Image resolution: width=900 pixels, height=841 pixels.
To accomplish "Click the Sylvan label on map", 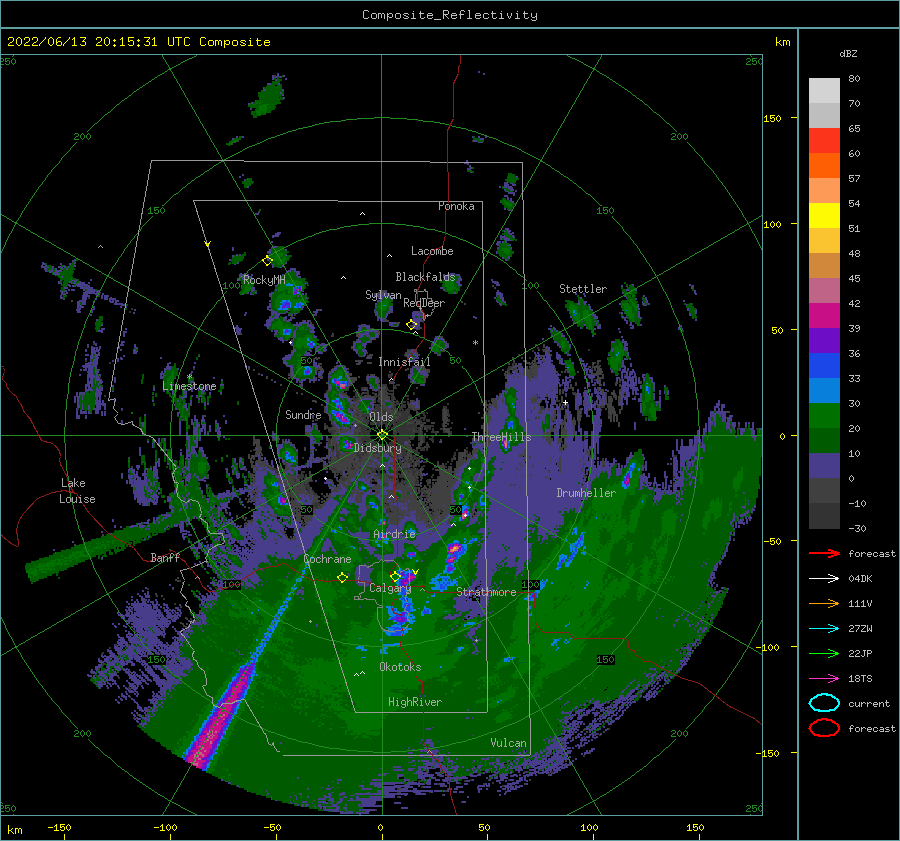I will click(x=383, y=295).
